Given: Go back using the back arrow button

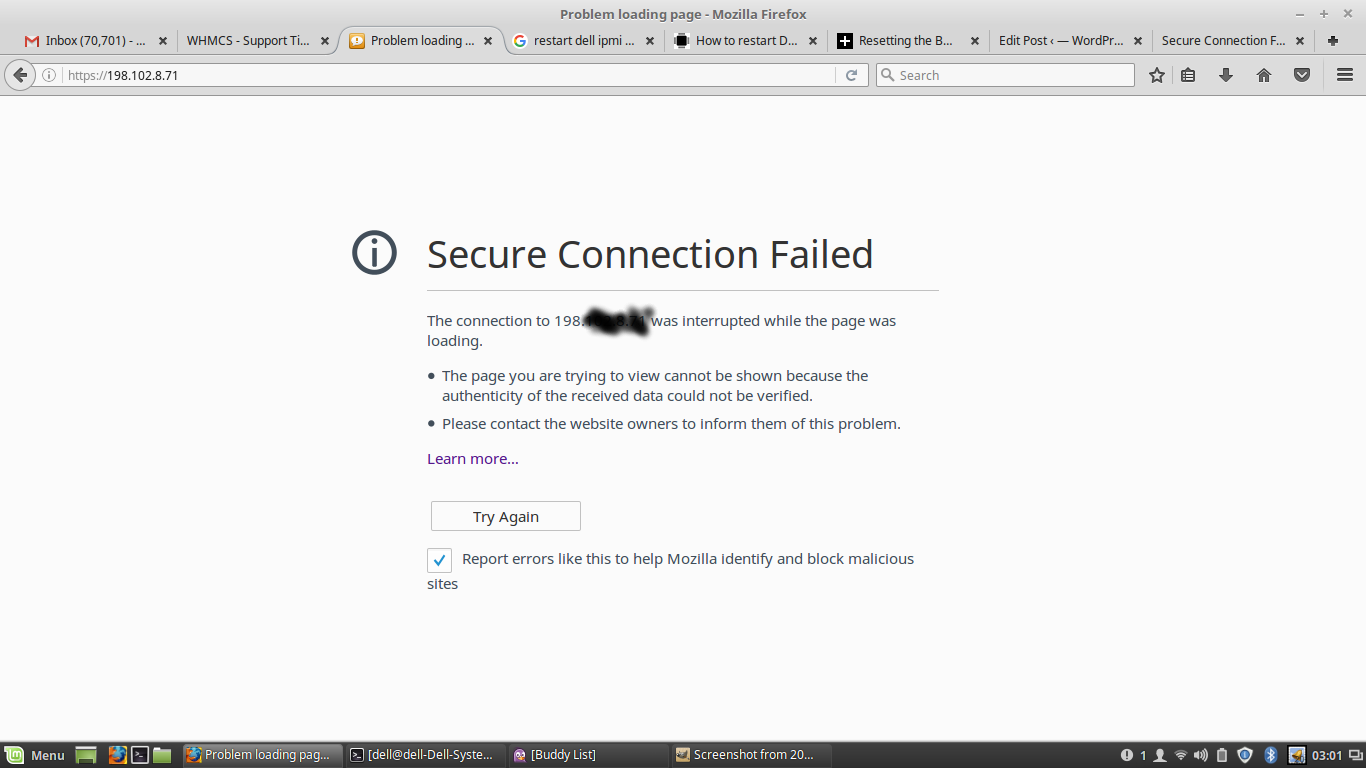Looking at the screenshot, I should coord(20,75).
